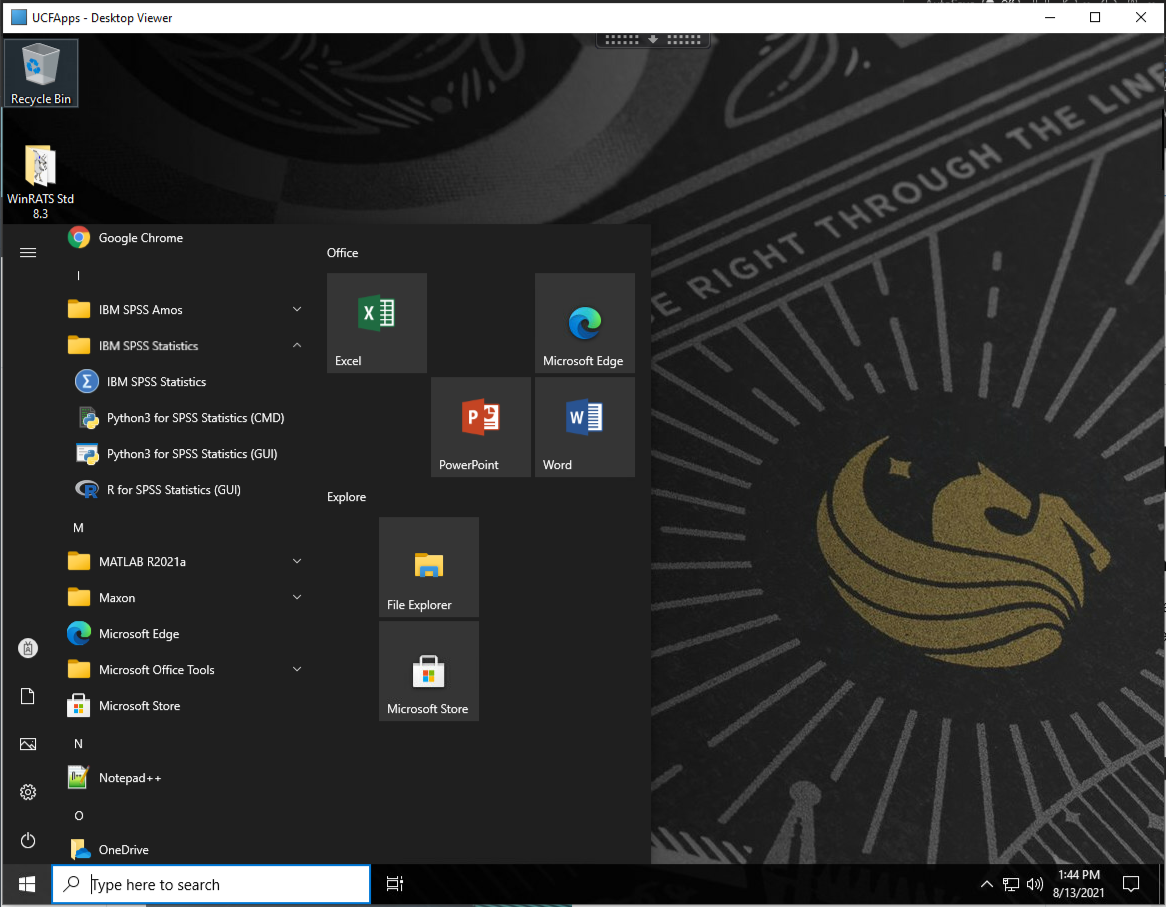Expand the MATLAB R2021a folder
This screenshot has width=1166, height=907.
(184, 562)
